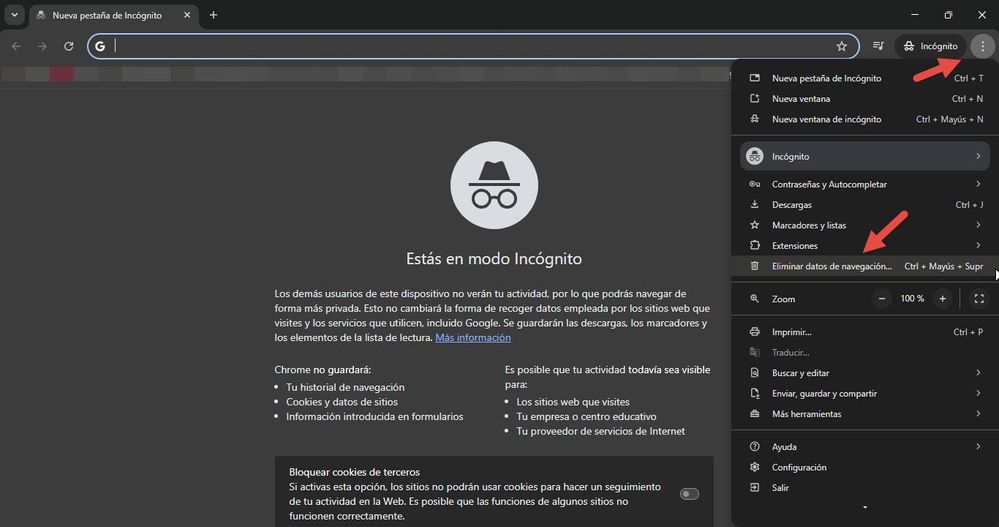
Task: Open the three-dot Chrome menu button
Action: pyautogui.click(x=982, y=46)
